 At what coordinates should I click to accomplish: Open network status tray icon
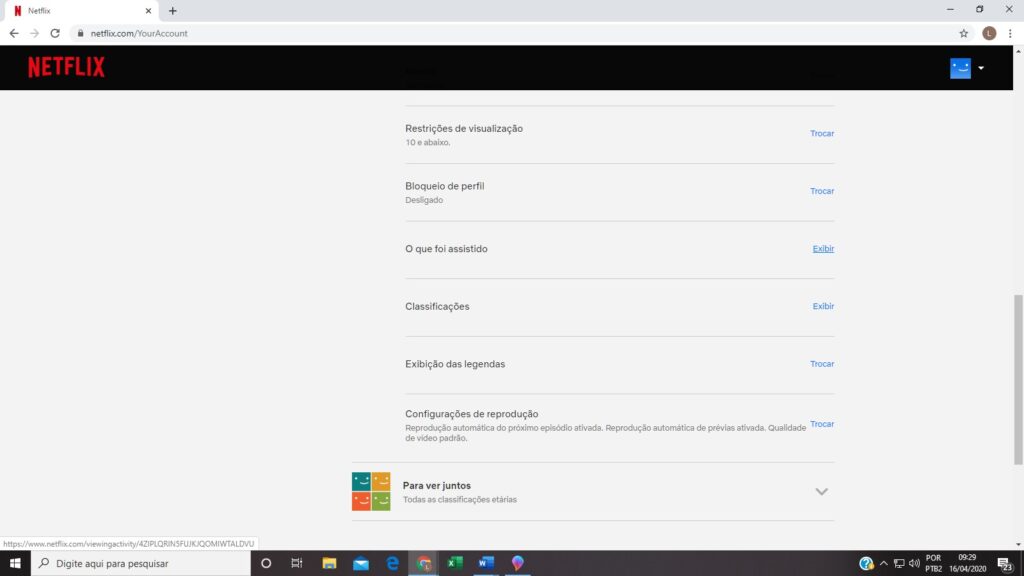(x=899, y=563)
